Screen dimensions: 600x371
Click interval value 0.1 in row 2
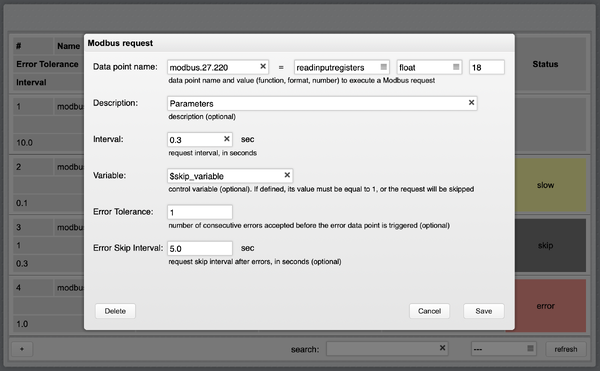click(22, 203)
